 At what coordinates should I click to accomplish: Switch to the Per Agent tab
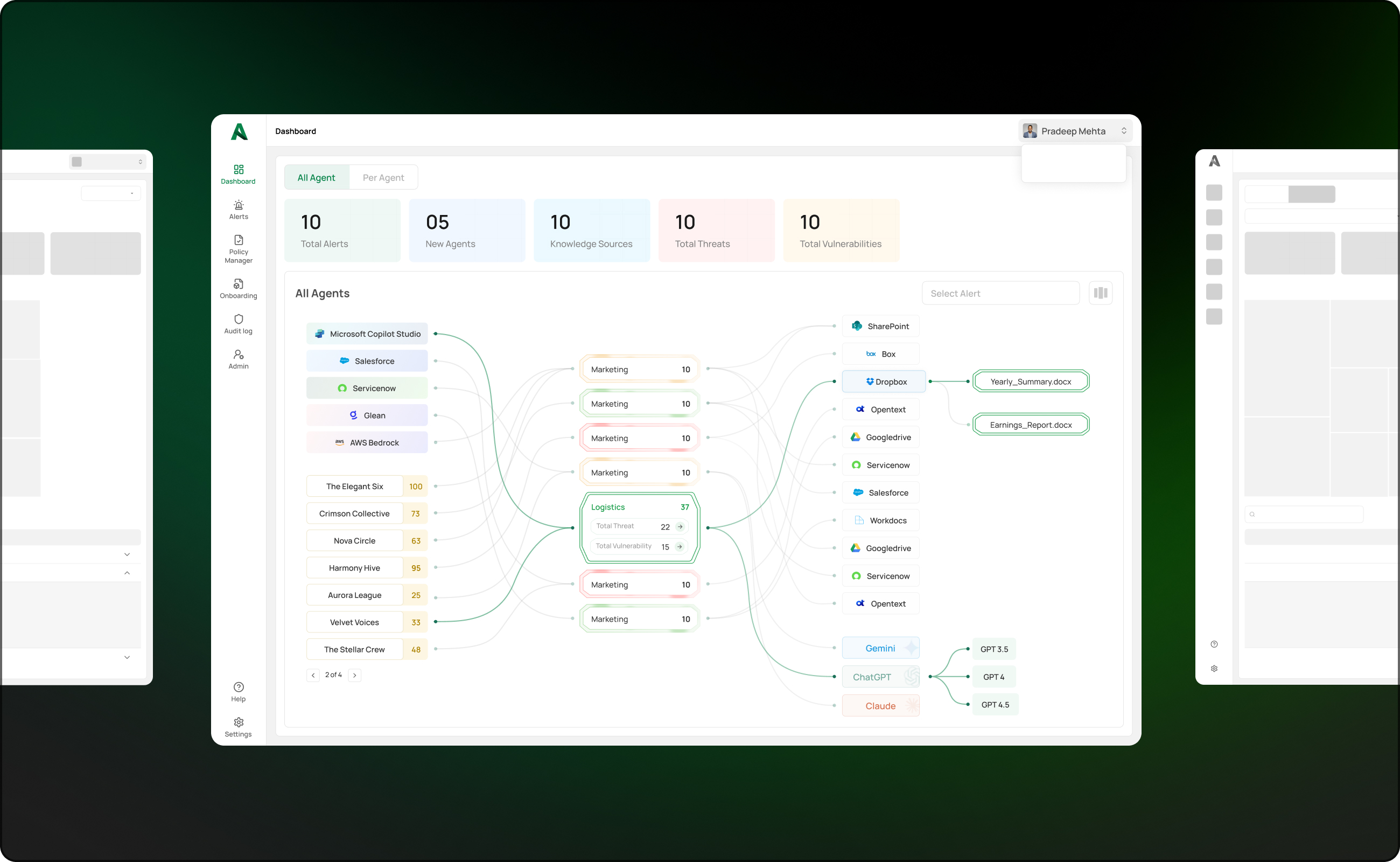pos(383,177)
